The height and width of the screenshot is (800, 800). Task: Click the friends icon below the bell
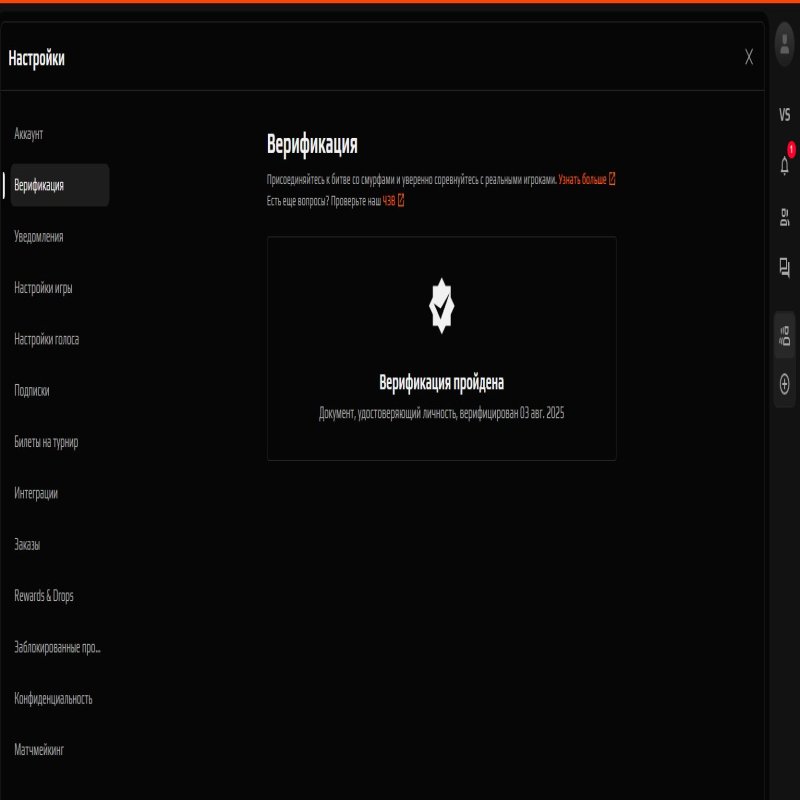tap(784, 217)
